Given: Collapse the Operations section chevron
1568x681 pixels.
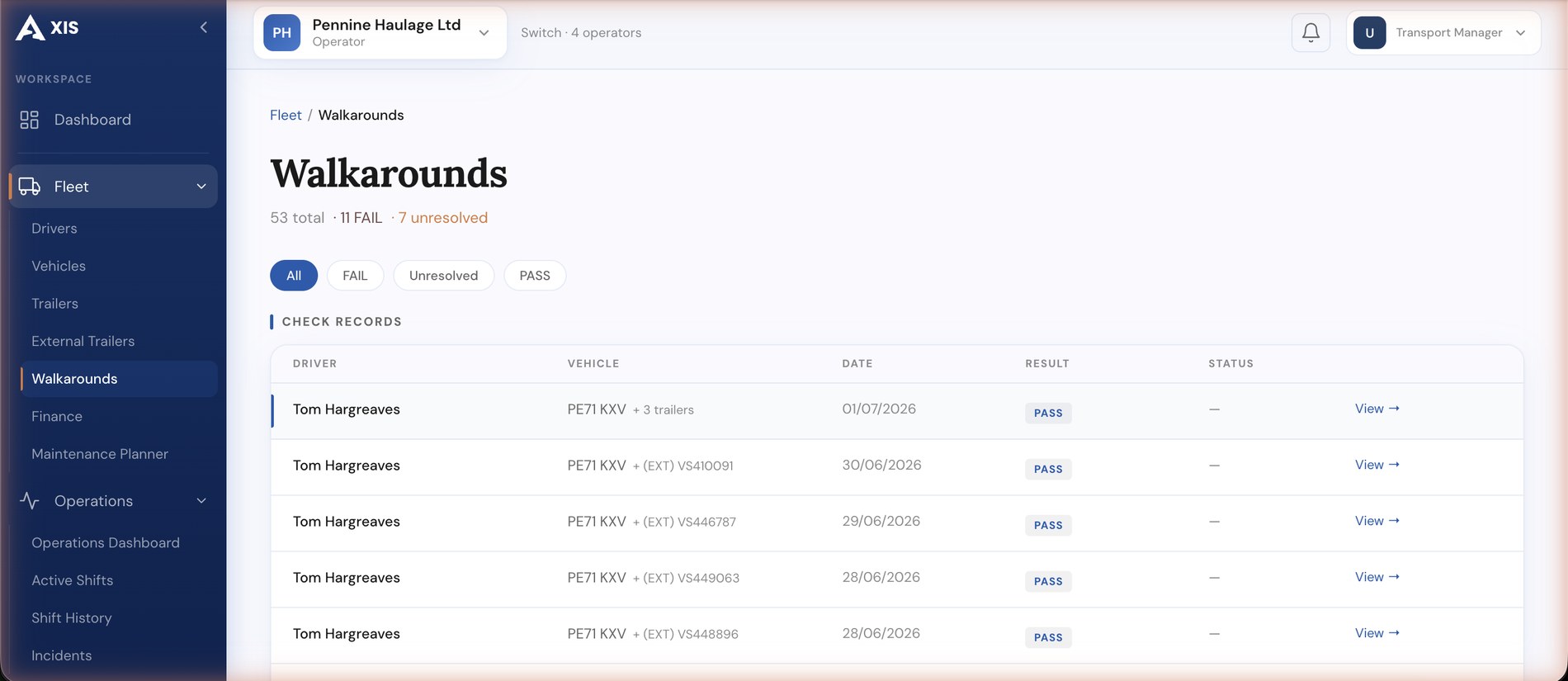Looking at the screenshot, I should click(x=201, y=501).
